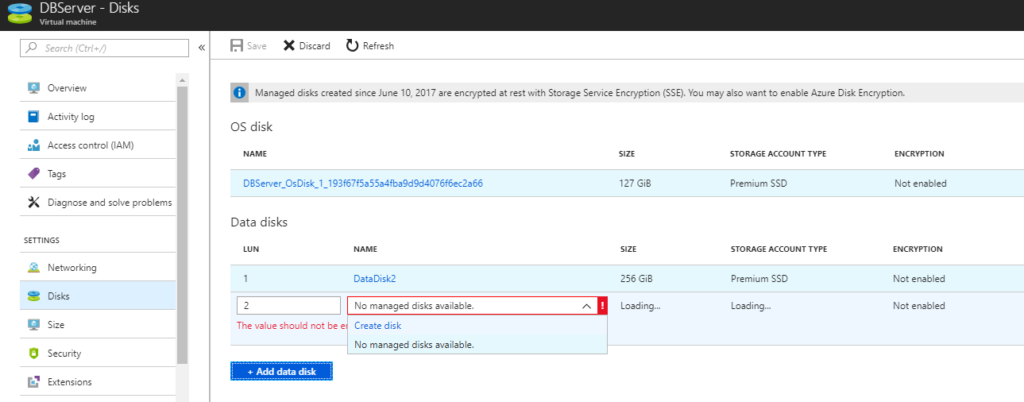Image resolution: width=1024 pixels, height=402 pixels.
Task: Click the OS disk STORAGE ACCOUNT TYPE header
Action: click(778, 154)
